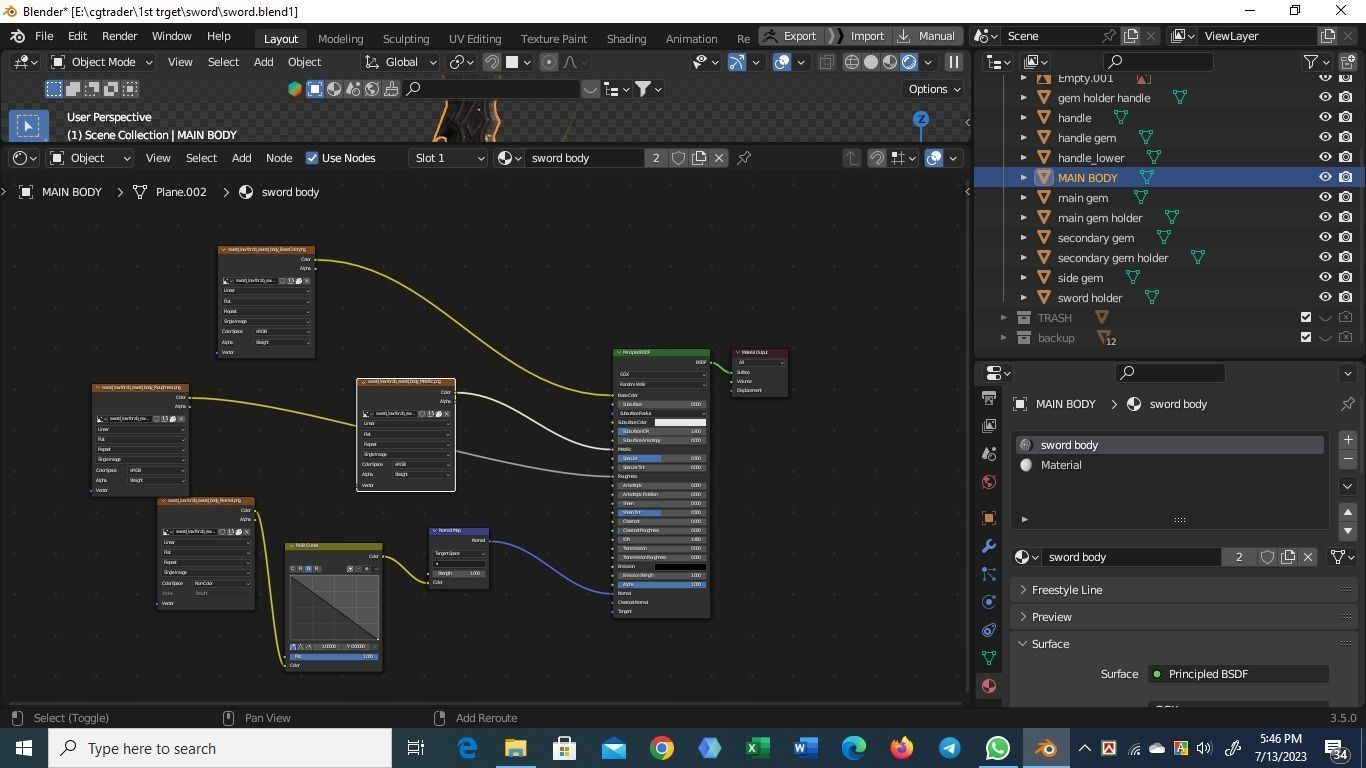Click the Z axis viewport gizmo
Image resolution: width=1366 pixels, height=768 pixels.
click(921, 119)
